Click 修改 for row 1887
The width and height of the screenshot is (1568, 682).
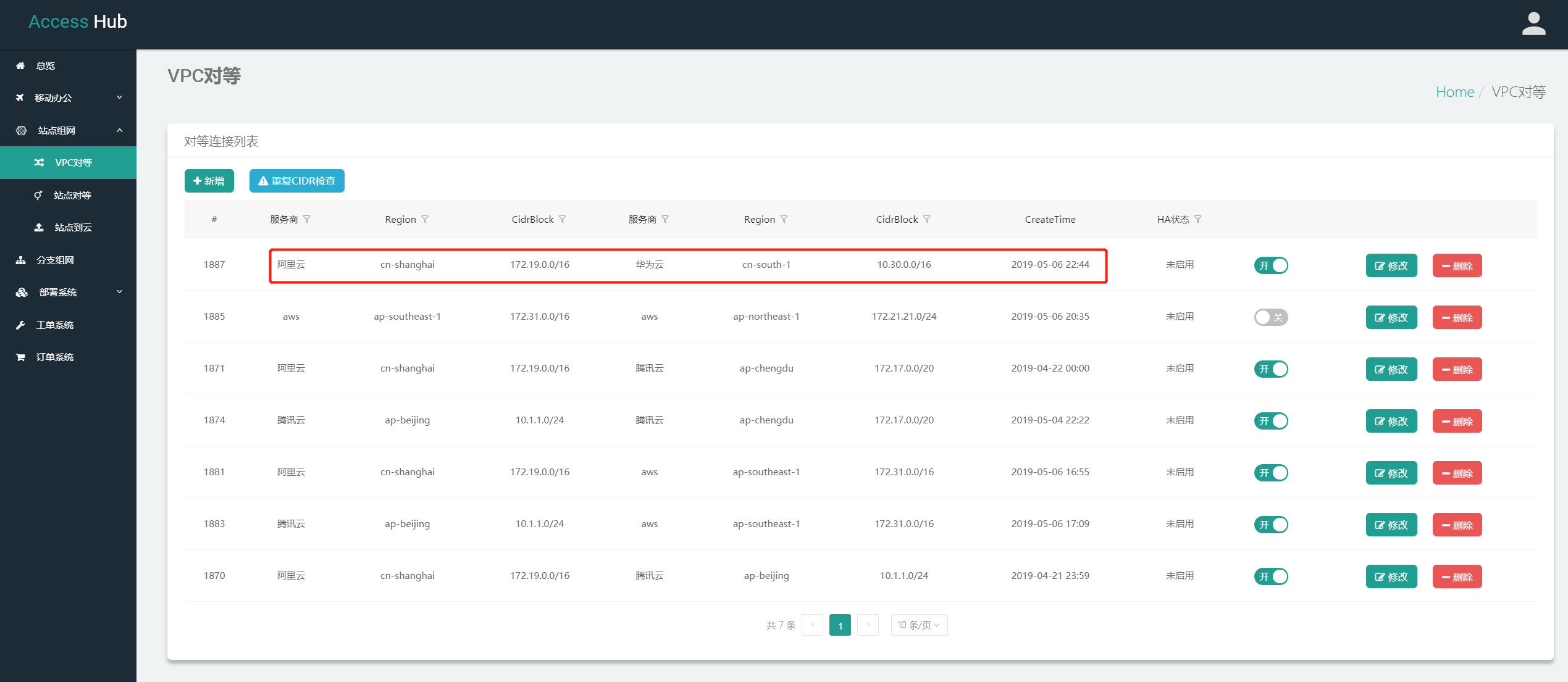point(1391,265)
